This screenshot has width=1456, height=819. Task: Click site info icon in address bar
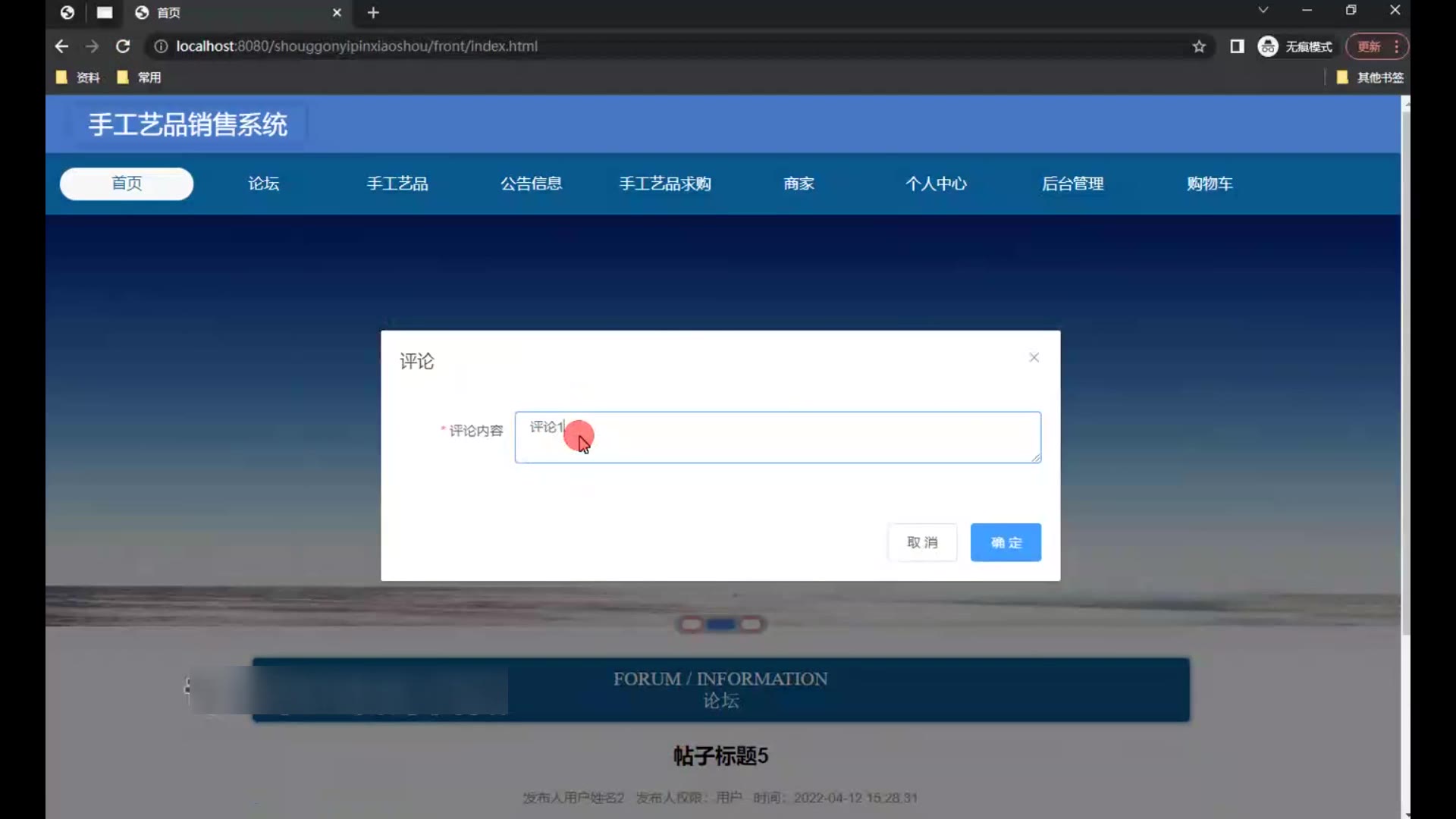point(161,46)
